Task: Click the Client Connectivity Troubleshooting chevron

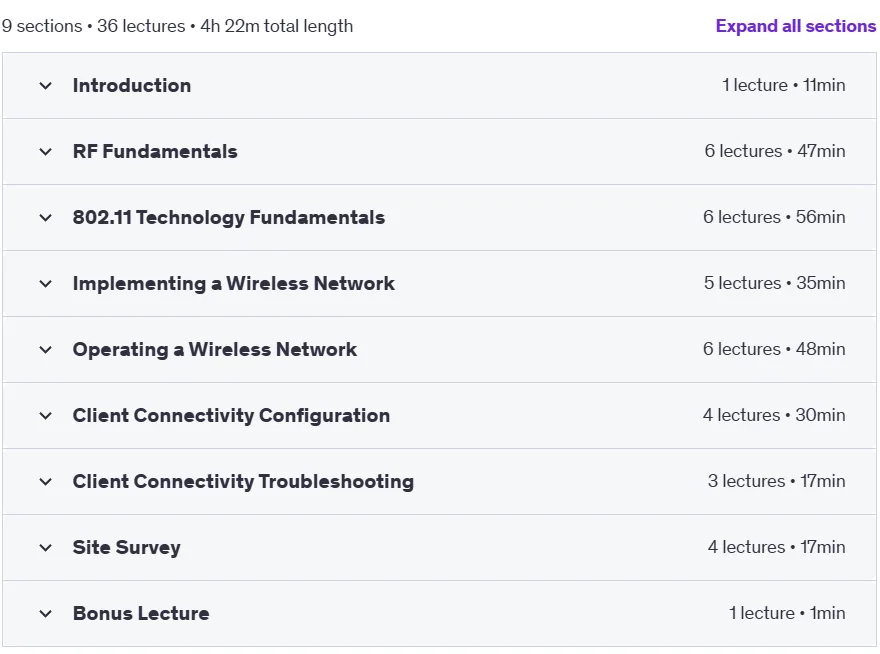Action: pyautogui.click(x=45, y=482)
